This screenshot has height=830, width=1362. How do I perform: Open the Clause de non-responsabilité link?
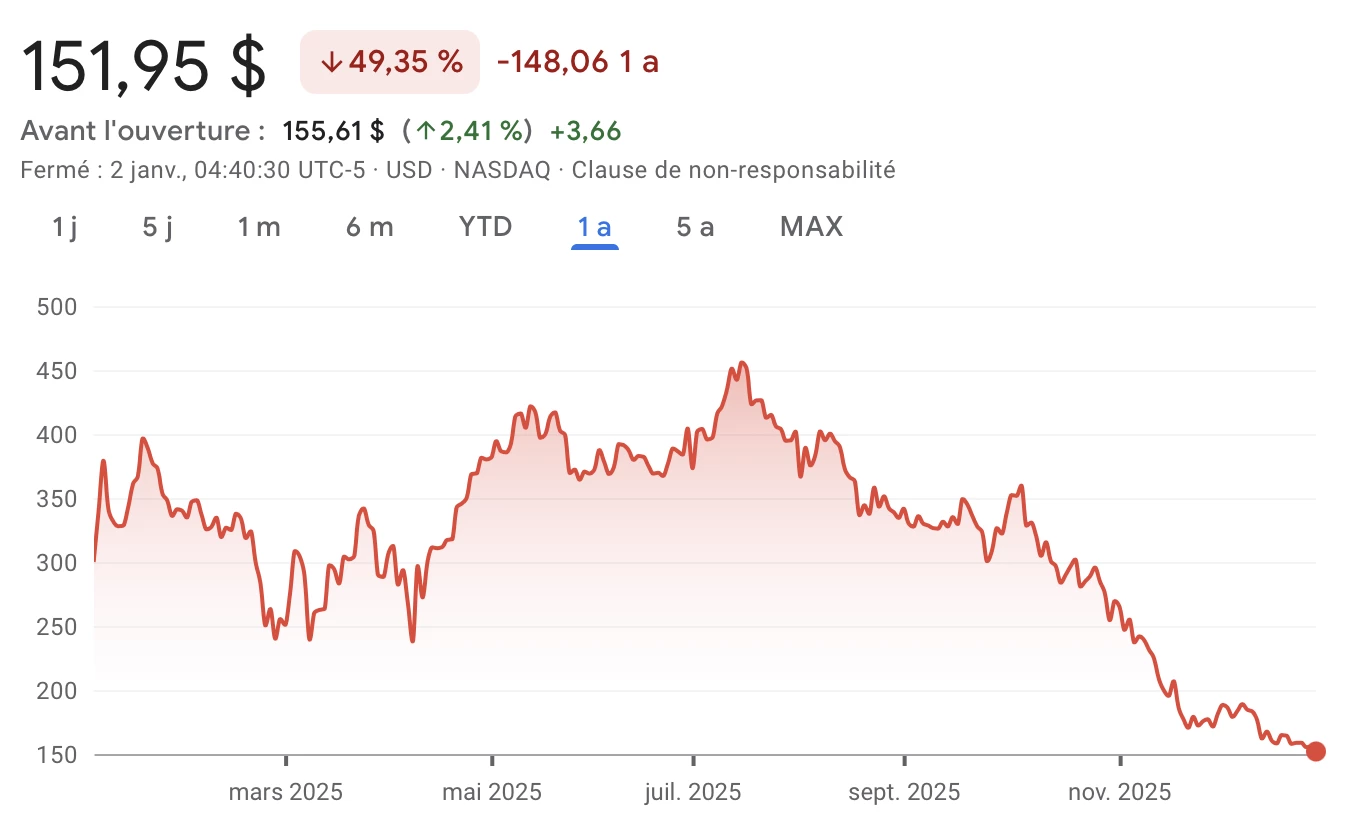[x=733, y=170]
